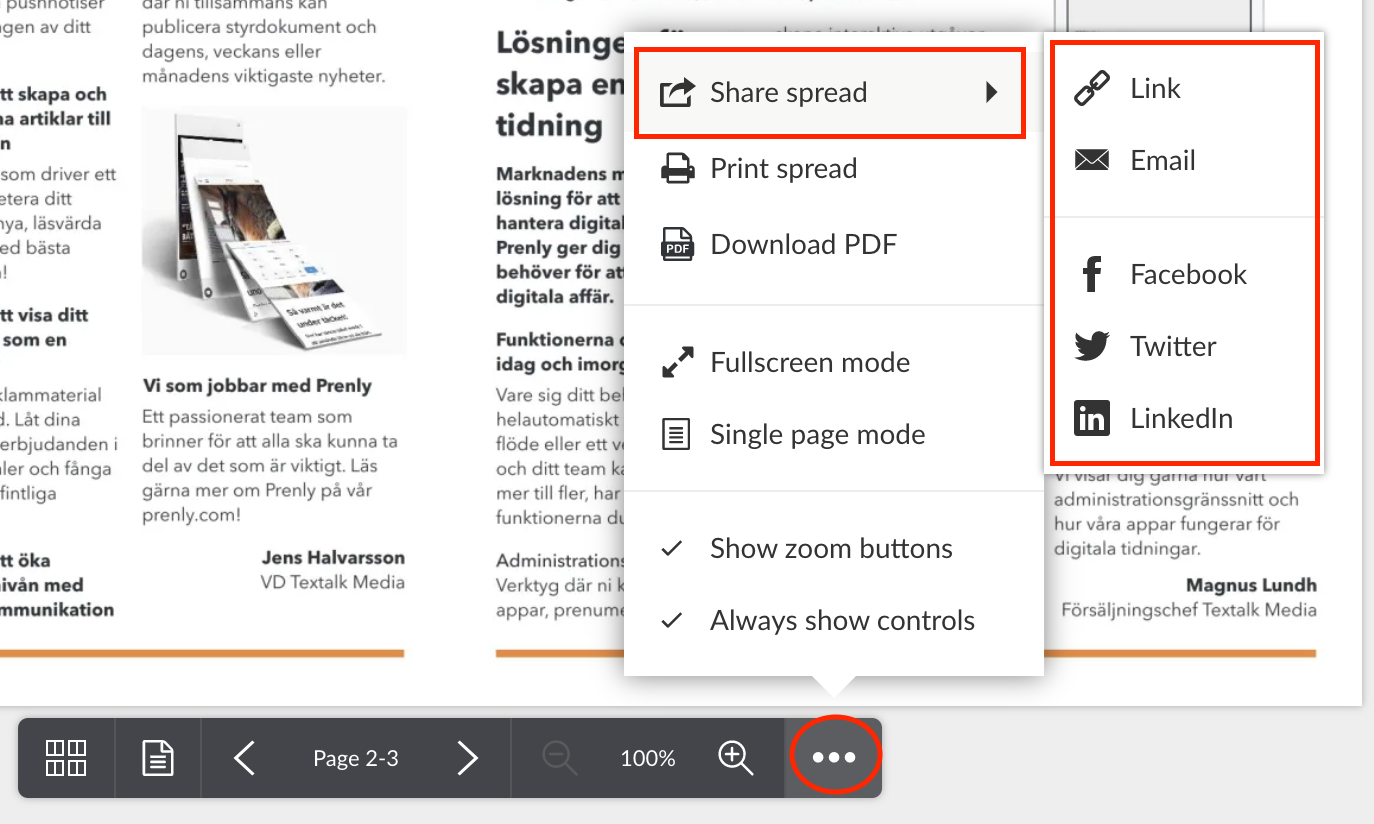
Task: Select Print spread from the menu
Action: 782,169
